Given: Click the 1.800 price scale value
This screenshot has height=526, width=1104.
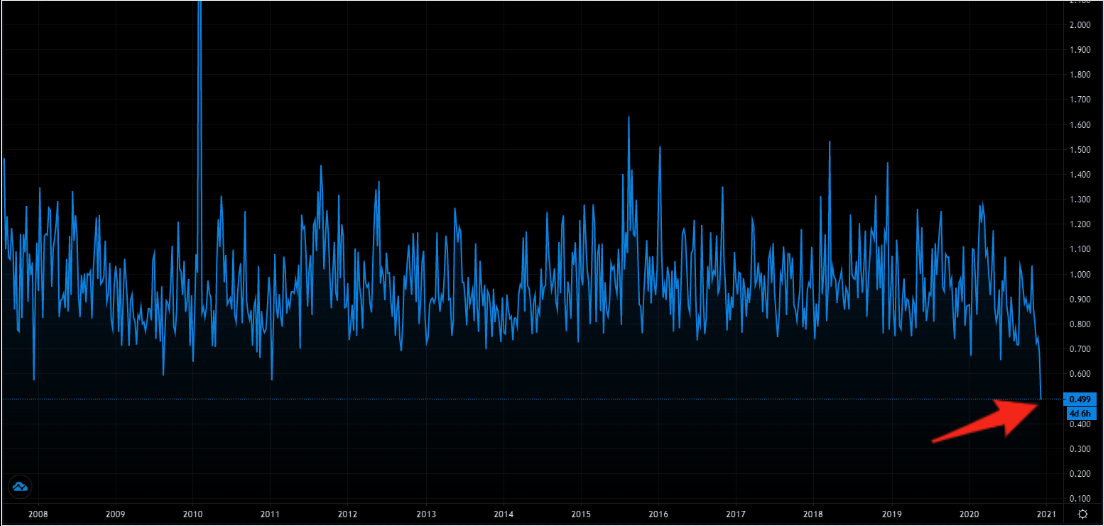Looking at the screenshot, I should coord(1079,75).
